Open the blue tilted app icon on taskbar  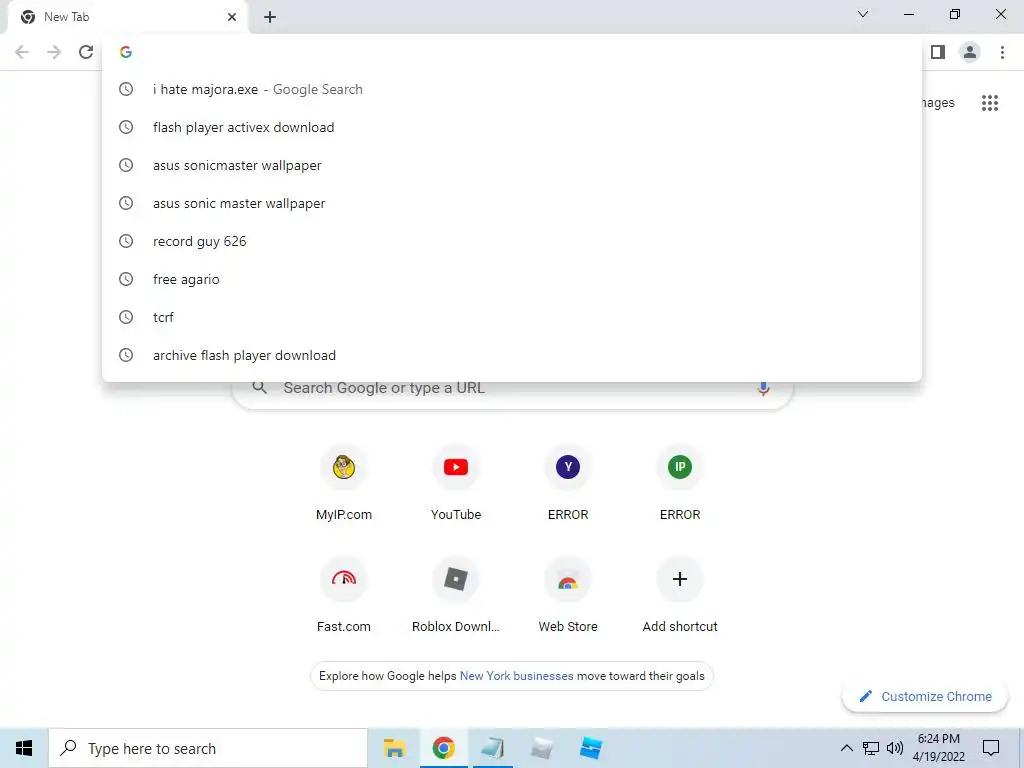pos(591,748)
